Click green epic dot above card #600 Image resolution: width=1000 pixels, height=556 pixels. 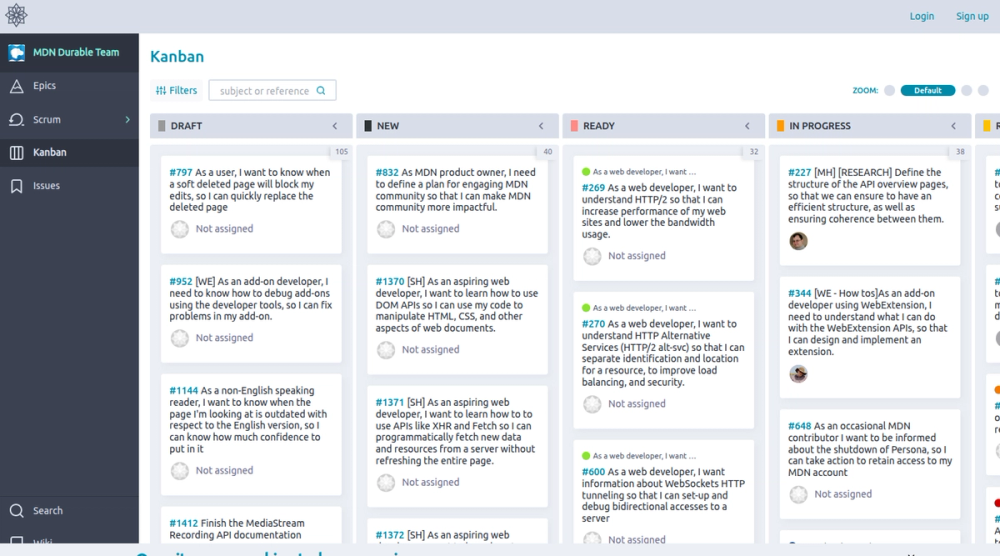click(586, 456)
